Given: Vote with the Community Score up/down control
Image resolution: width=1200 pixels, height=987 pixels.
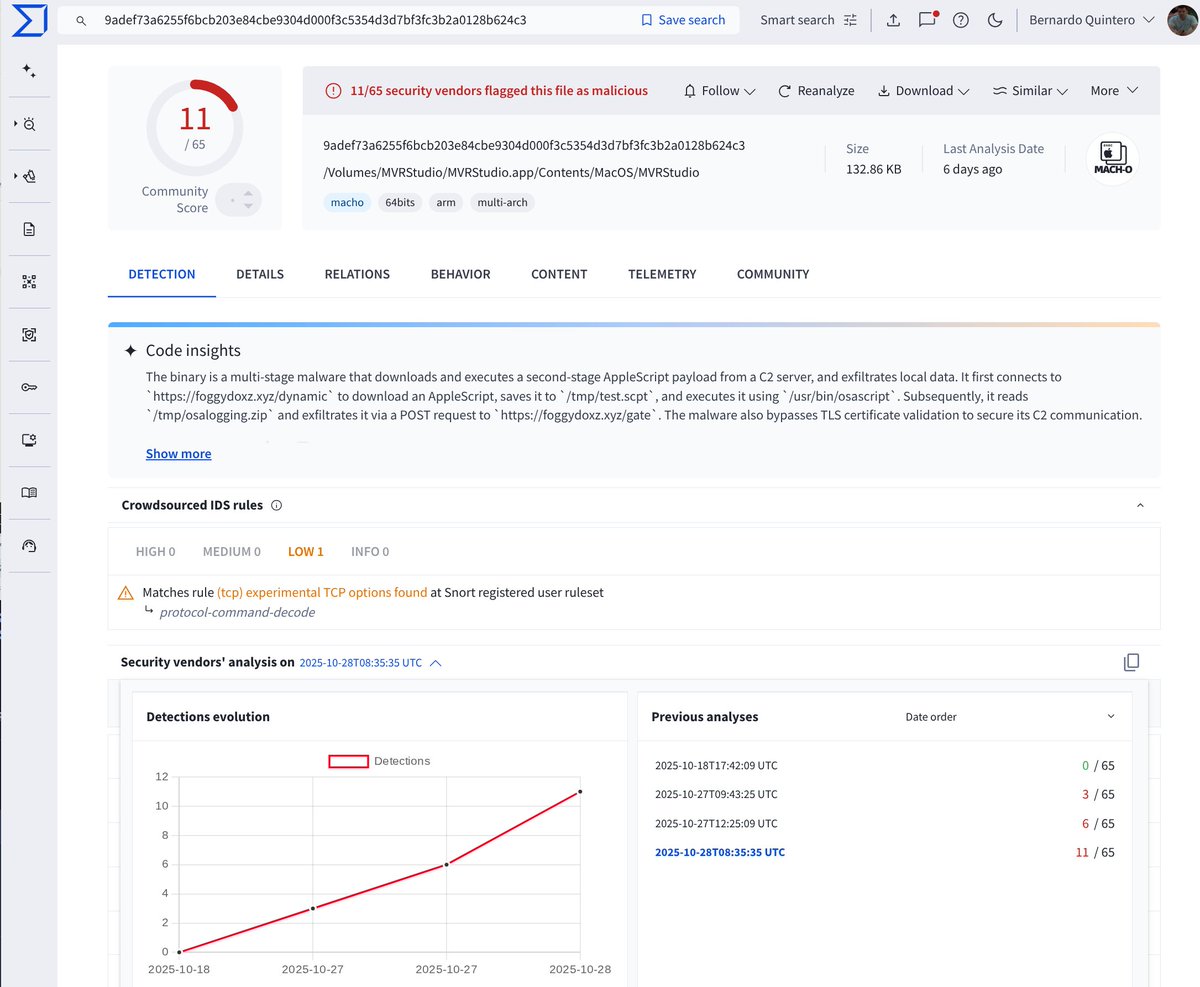Looking at the screenshot, I should 238,199.
